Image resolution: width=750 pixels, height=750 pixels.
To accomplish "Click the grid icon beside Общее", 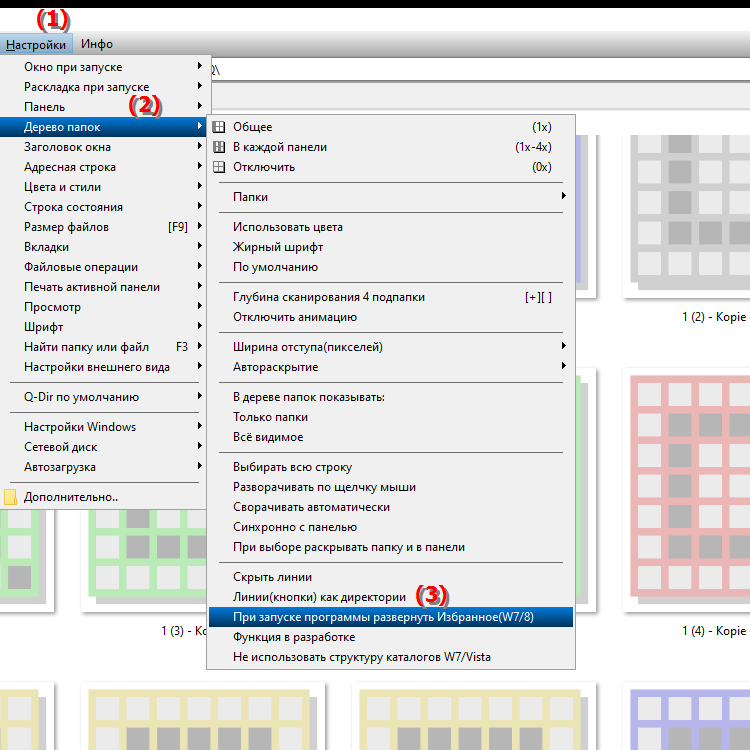I will [220, 127].
